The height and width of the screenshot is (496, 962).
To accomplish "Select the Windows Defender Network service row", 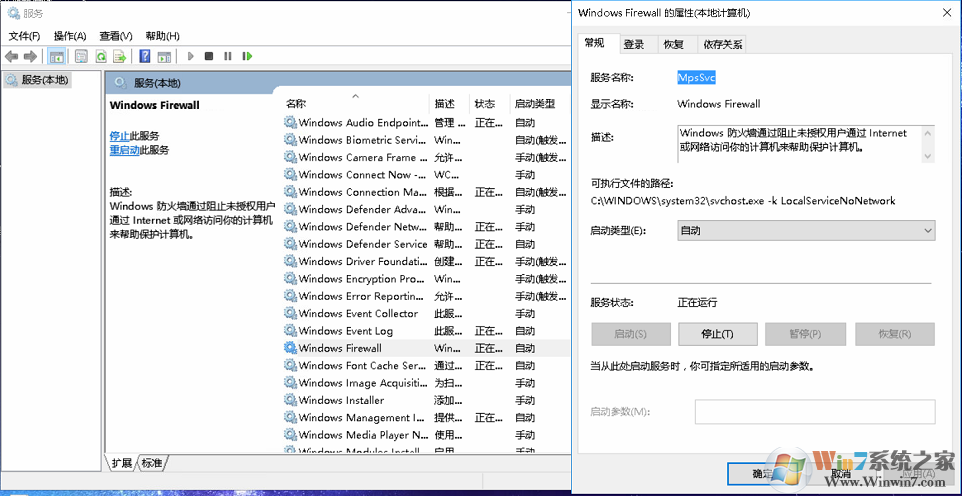I will tap(426, 227).
